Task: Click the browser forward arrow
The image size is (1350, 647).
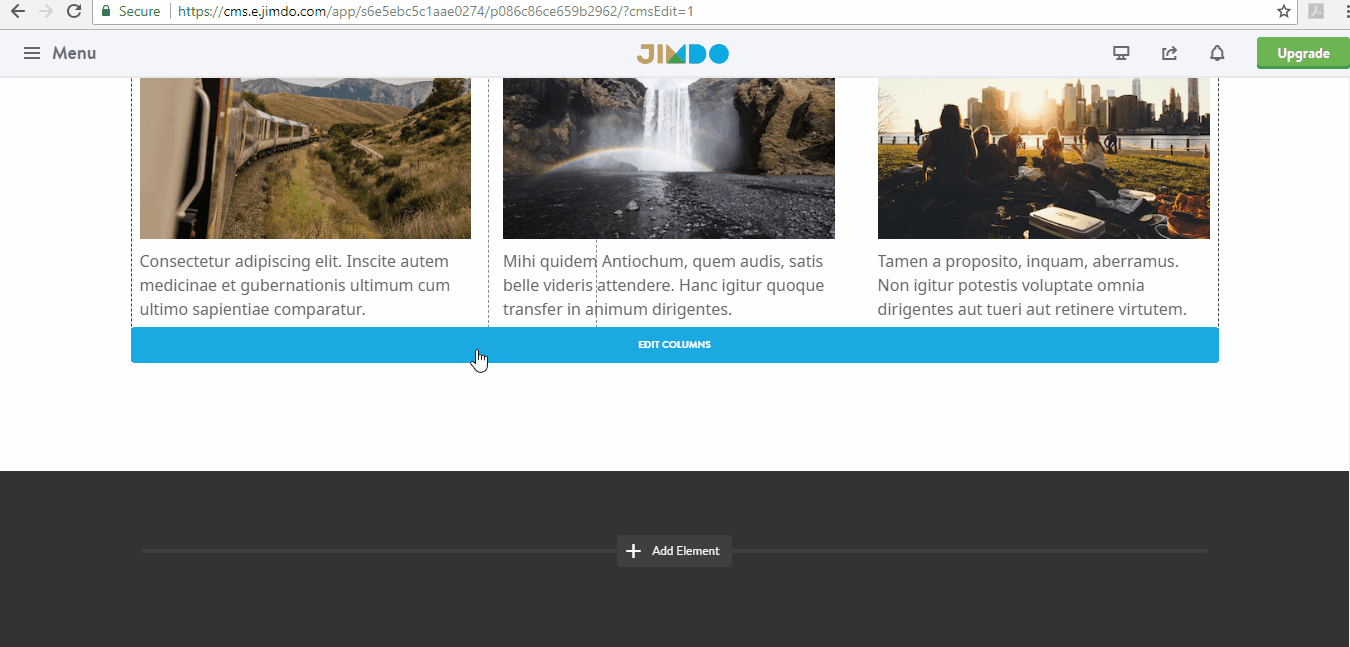Action: click(x=45, y=11)
